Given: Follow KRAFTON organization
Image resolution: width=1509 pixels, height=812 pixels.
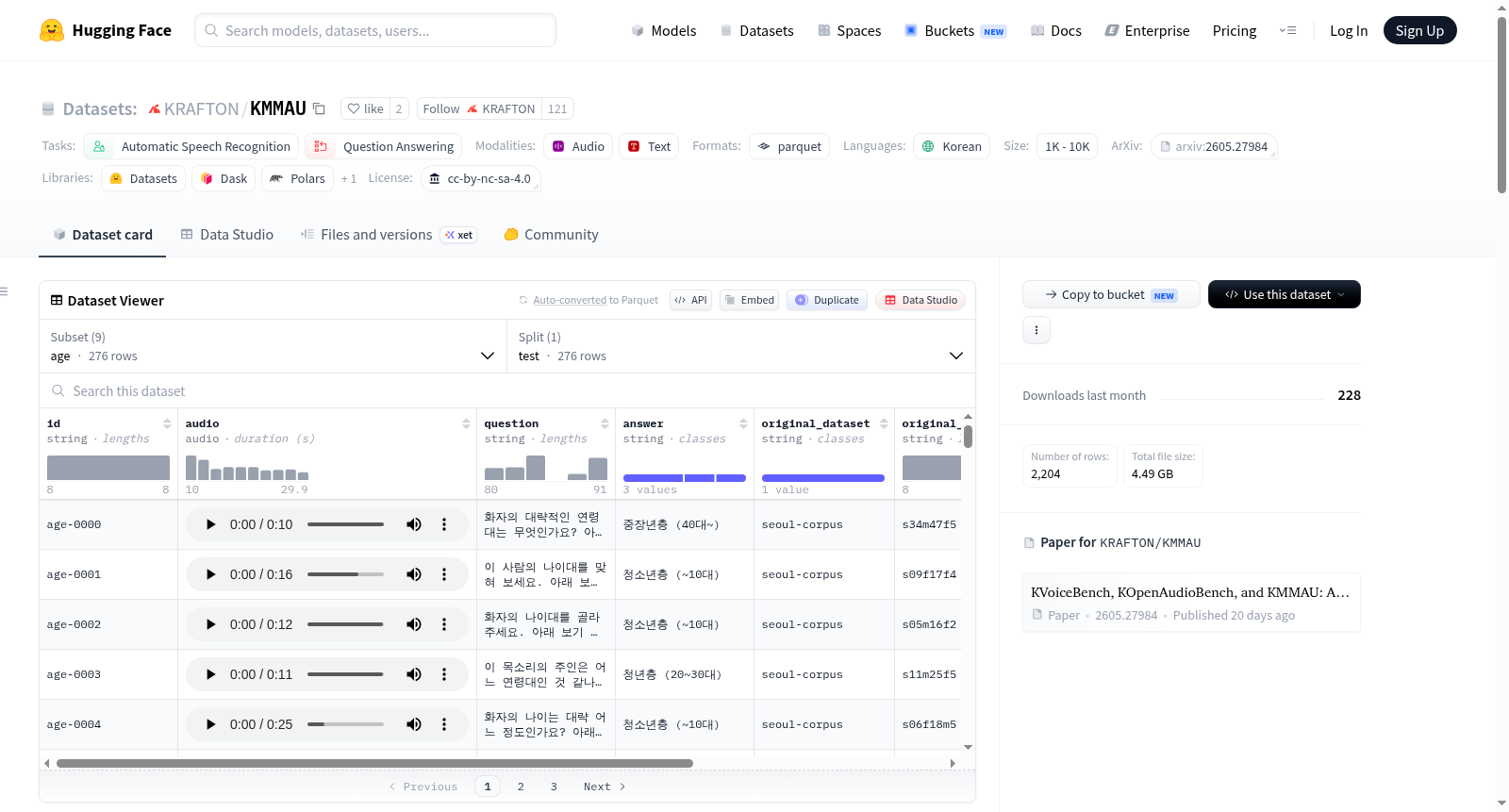Looking at the screenshot, I should (x=479, y=108).
